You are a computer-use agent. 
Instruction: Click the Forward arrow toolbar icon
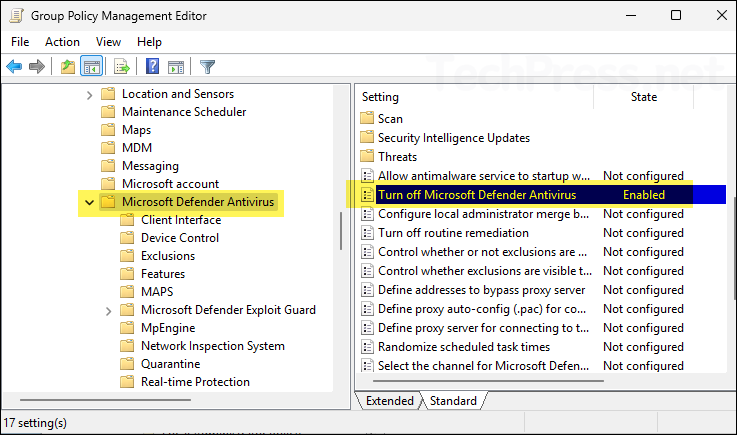click(x=37, y=66)
